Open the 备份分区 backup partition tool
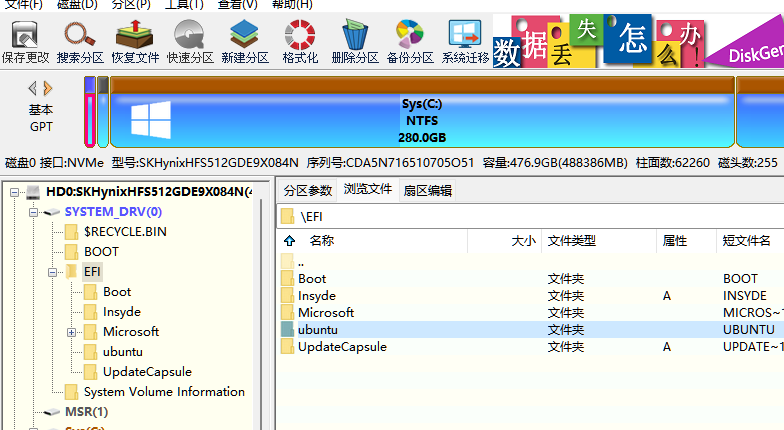Viewport: 784px width, 430px height. (410, 42)
